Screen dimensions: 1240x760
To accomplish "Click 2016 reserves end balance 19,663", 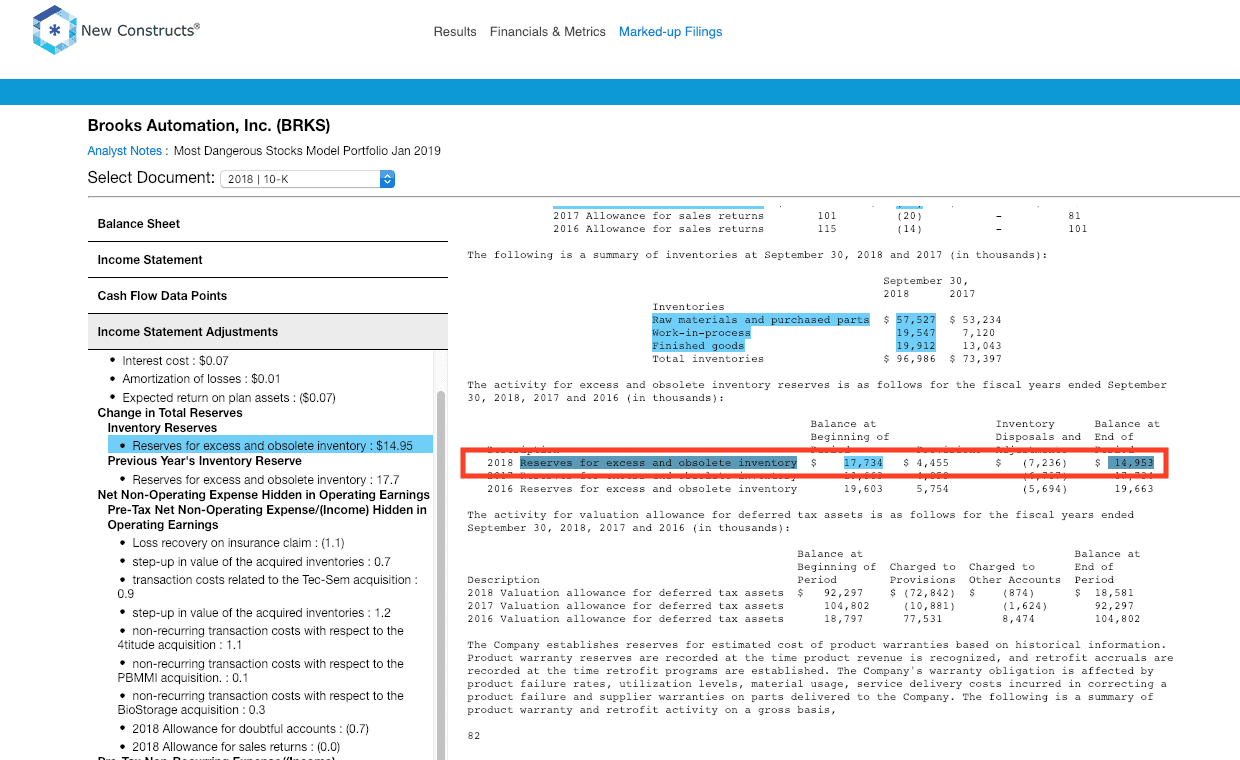I will [x=1134, y=489].
